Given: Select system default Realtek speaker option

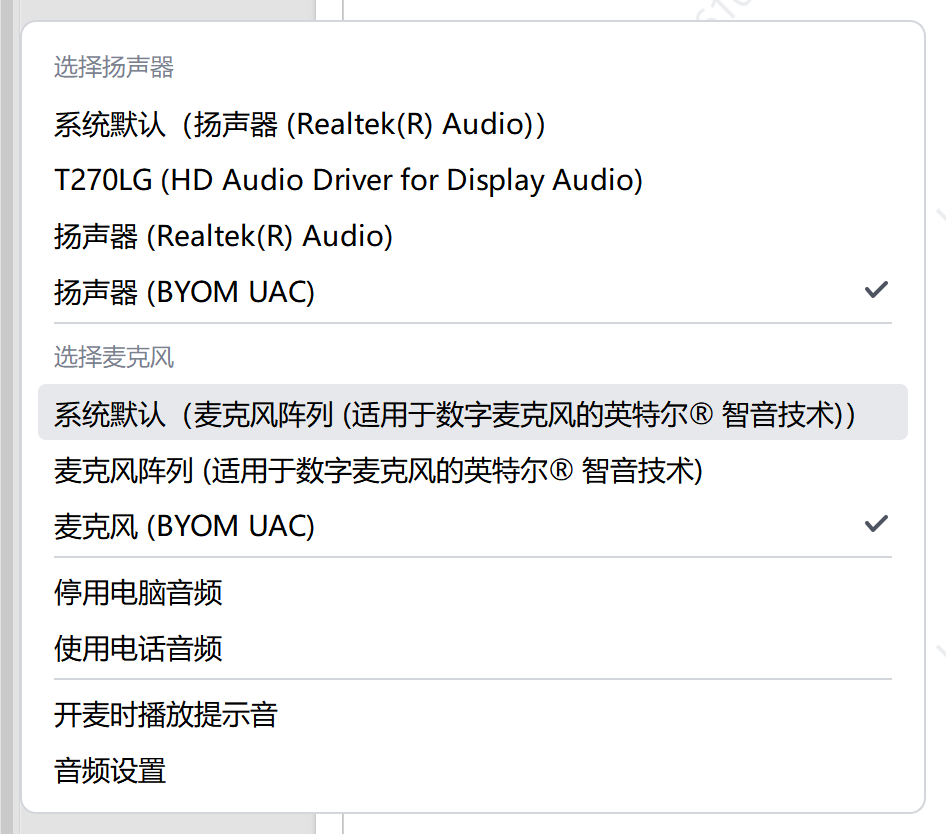Looking at the screenshot, I should point(300,125).
